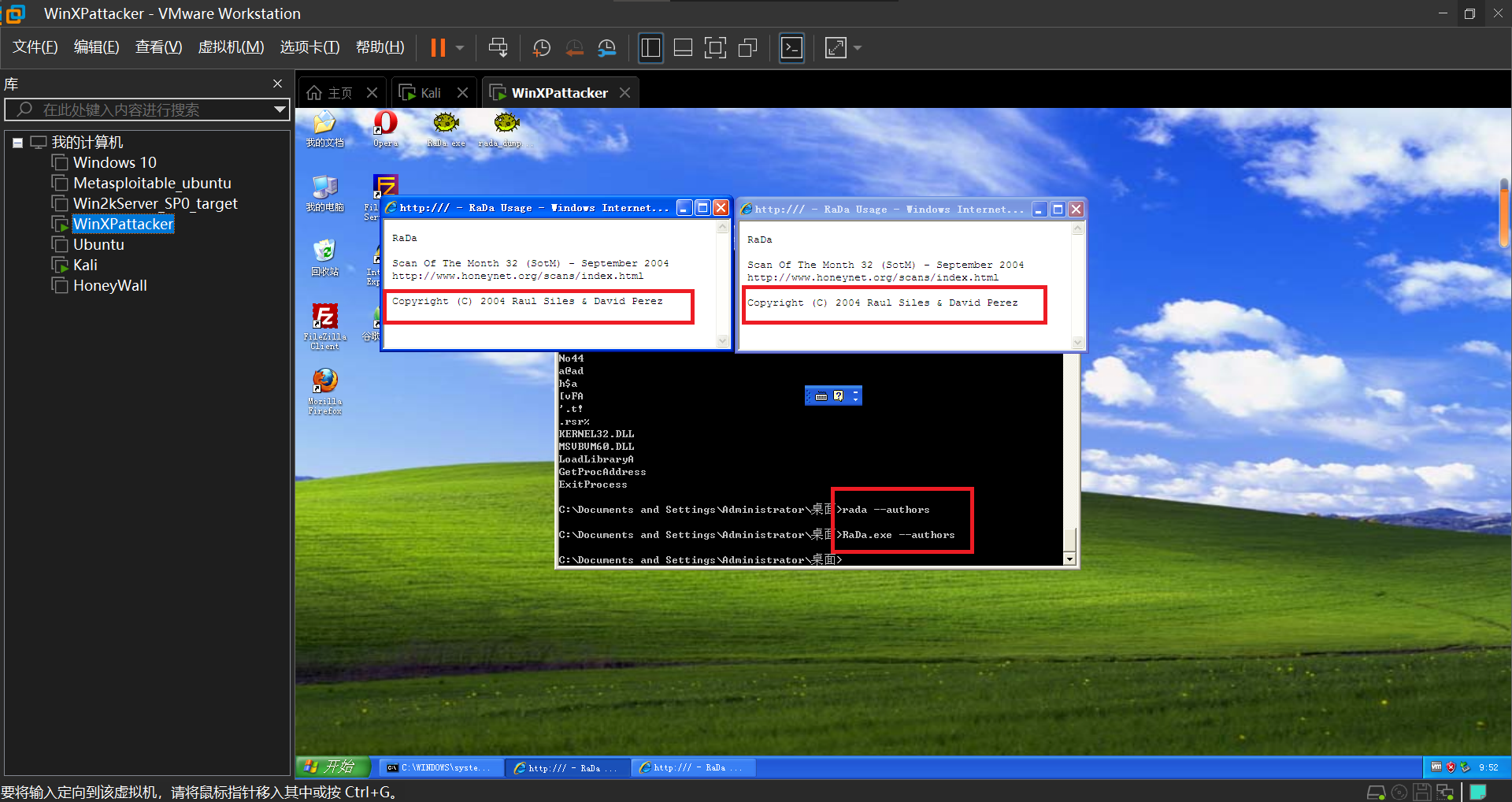The image size is (1512, 802).
Task: Click scroll-up arrow in left RaDa Usage window
Action: pyautogui.click(x=722, y=228)
